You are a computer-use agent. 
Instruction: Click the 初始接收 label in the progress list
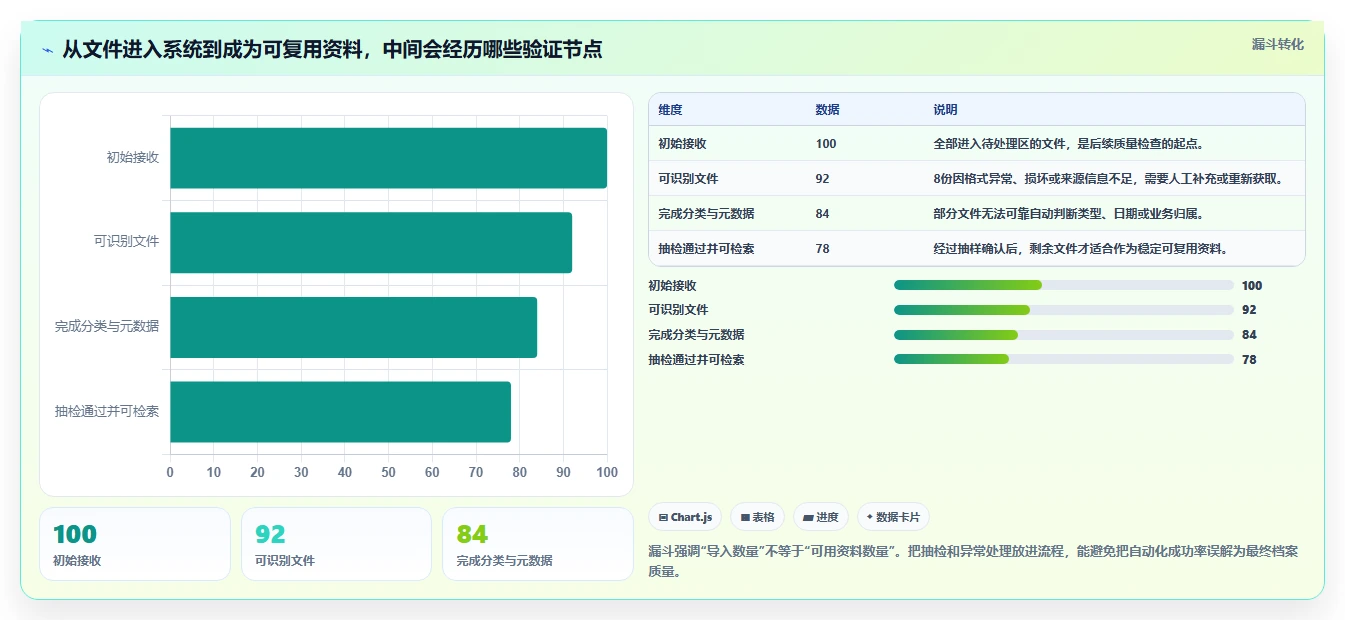(672, 285)
